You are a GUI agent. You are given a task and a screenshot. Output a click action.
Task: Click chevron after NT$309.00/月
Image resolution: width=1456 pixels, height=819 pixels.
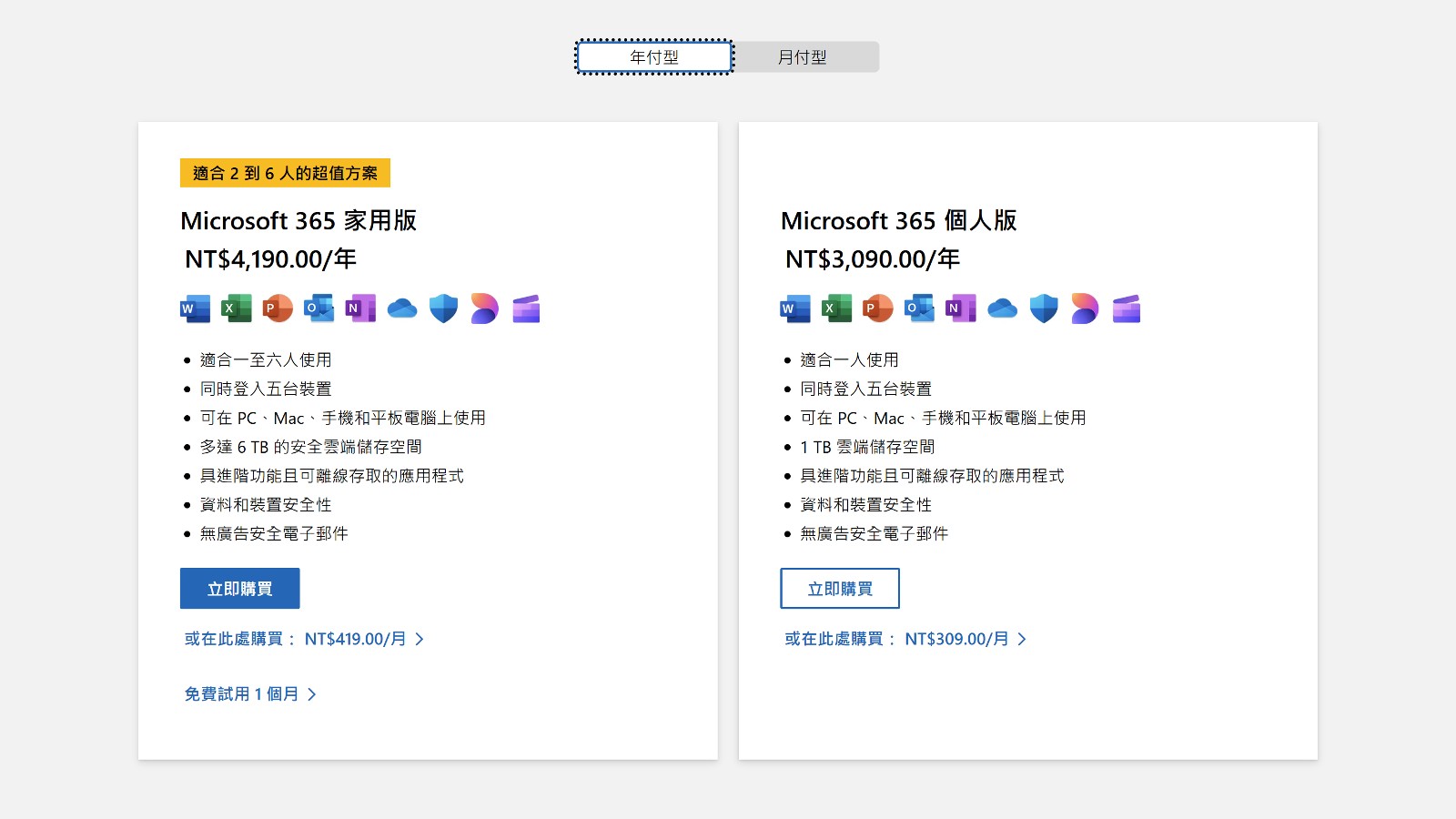coord(1022,639)
